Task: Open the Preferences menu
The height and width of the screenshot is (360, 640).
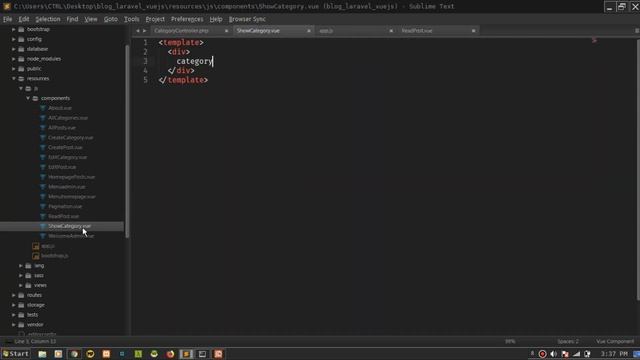Action: pos(187,19)
